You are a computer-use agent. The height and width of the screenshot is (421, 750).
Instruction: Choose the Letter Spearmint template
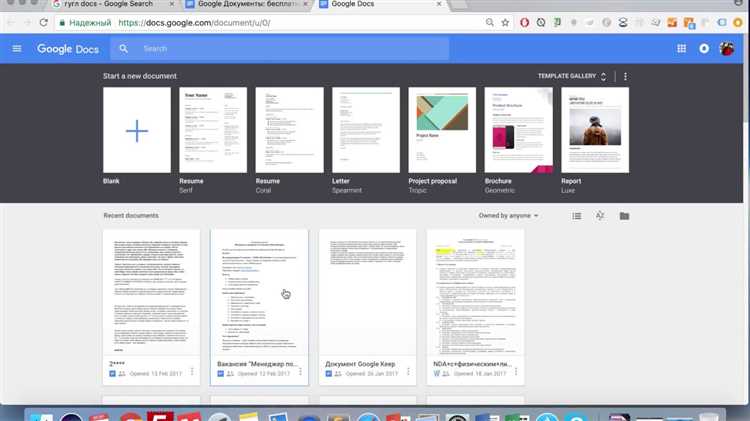[366, 130]
